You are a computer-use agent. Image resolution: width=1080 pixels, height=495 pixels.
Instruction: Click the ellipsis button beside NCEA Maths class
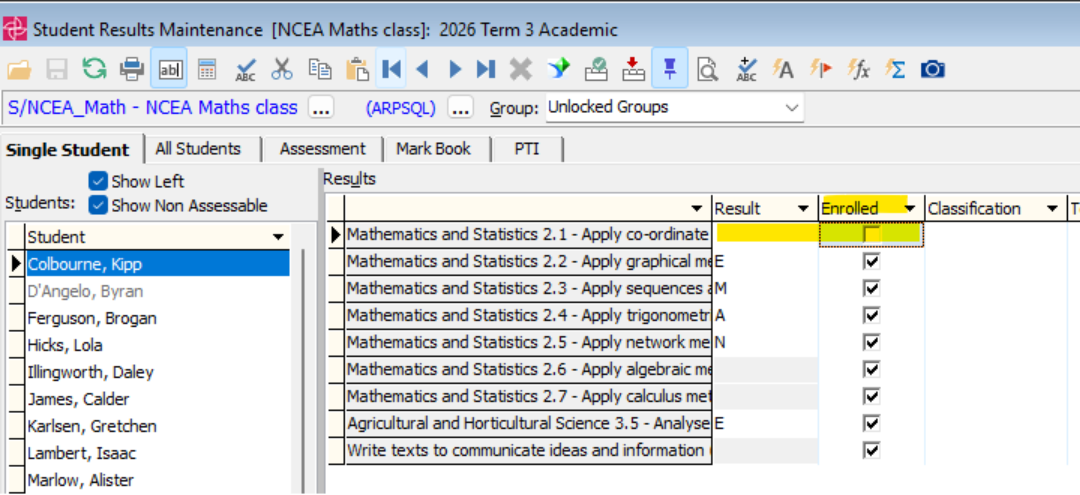[322, 108]
